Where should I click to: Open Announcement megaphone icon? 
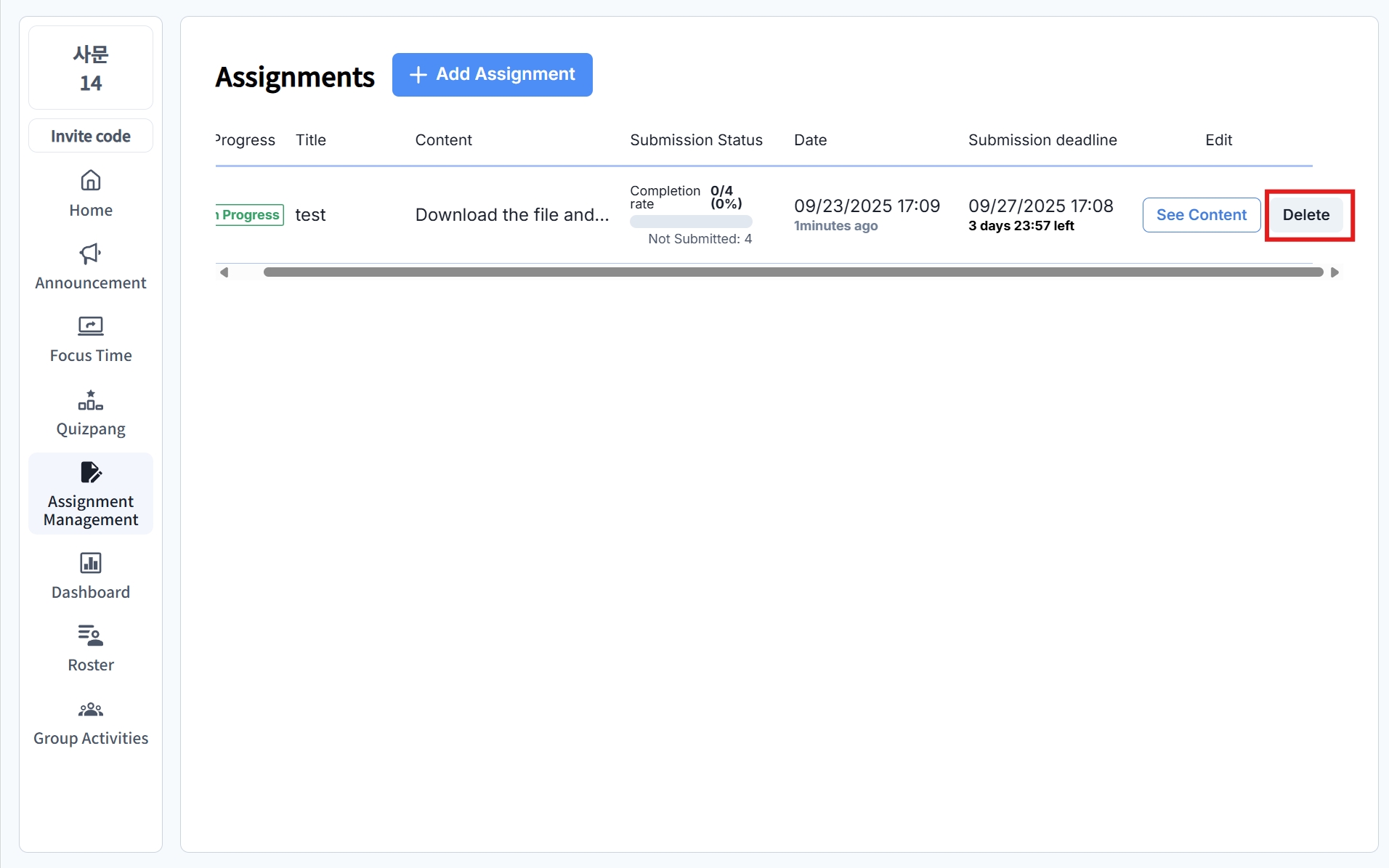click(x=90, y=253)
